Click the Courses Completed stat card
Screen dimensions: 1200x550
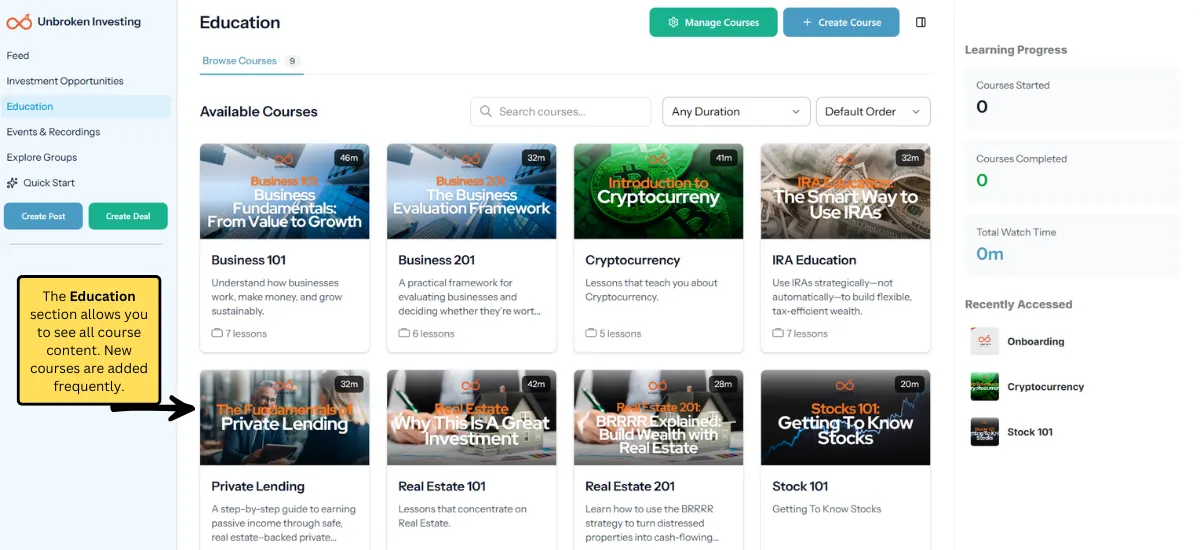(x=1072, y=172)
